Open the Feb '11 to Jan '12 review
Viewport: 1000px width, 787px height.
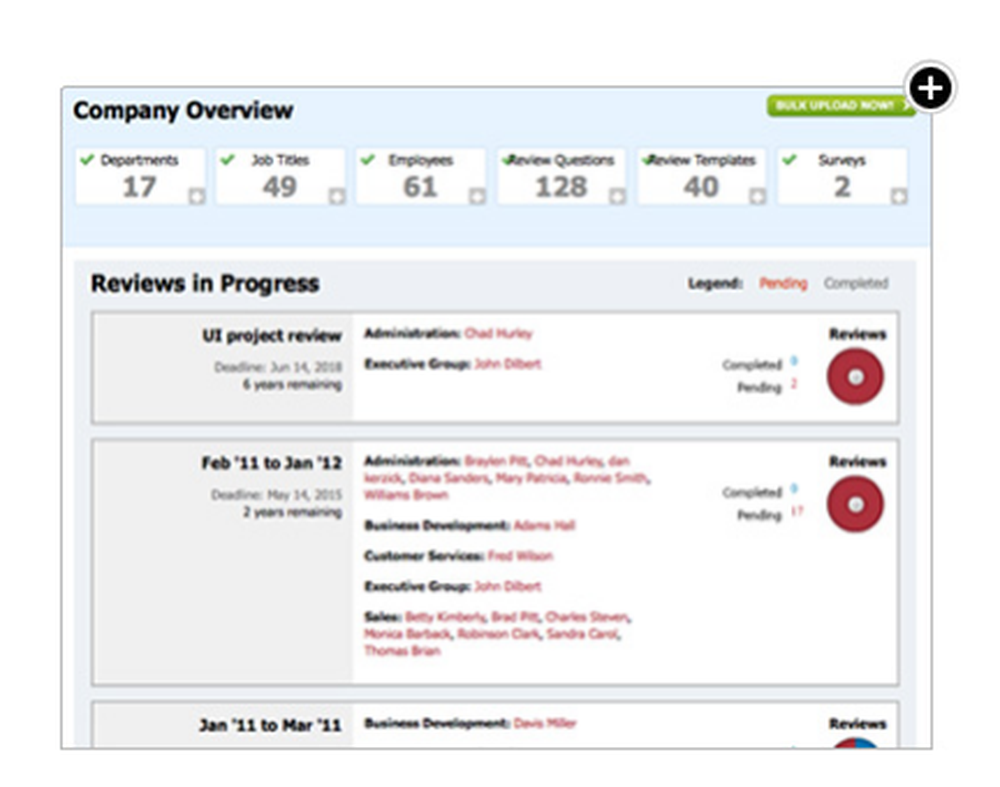(272, 463)
